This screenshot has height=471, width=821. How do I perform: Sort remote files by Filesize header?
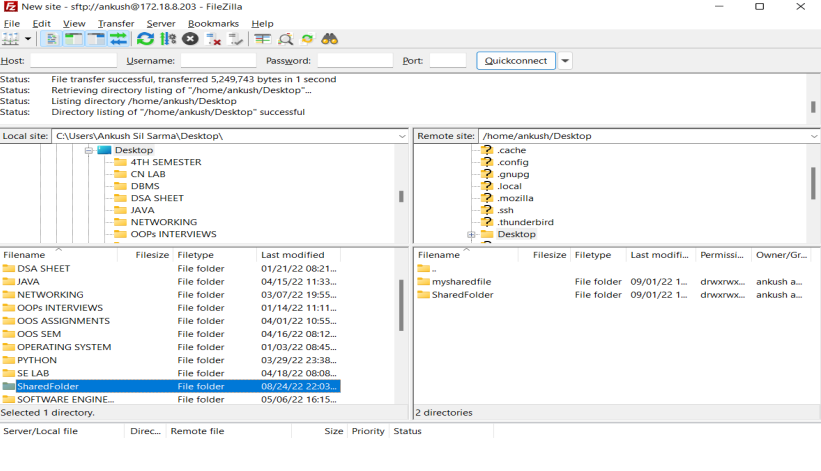click(544, 255)
